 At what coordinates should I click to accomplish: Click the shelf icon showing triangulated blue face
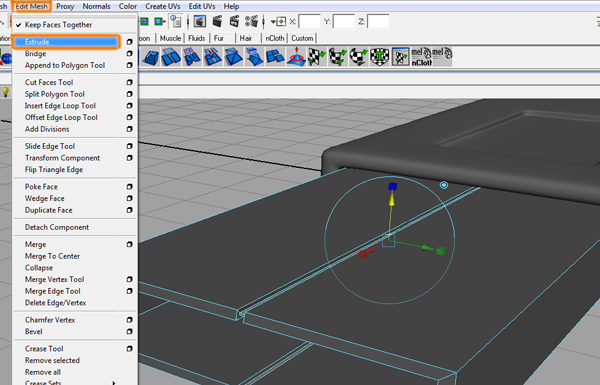click(233, 57)
